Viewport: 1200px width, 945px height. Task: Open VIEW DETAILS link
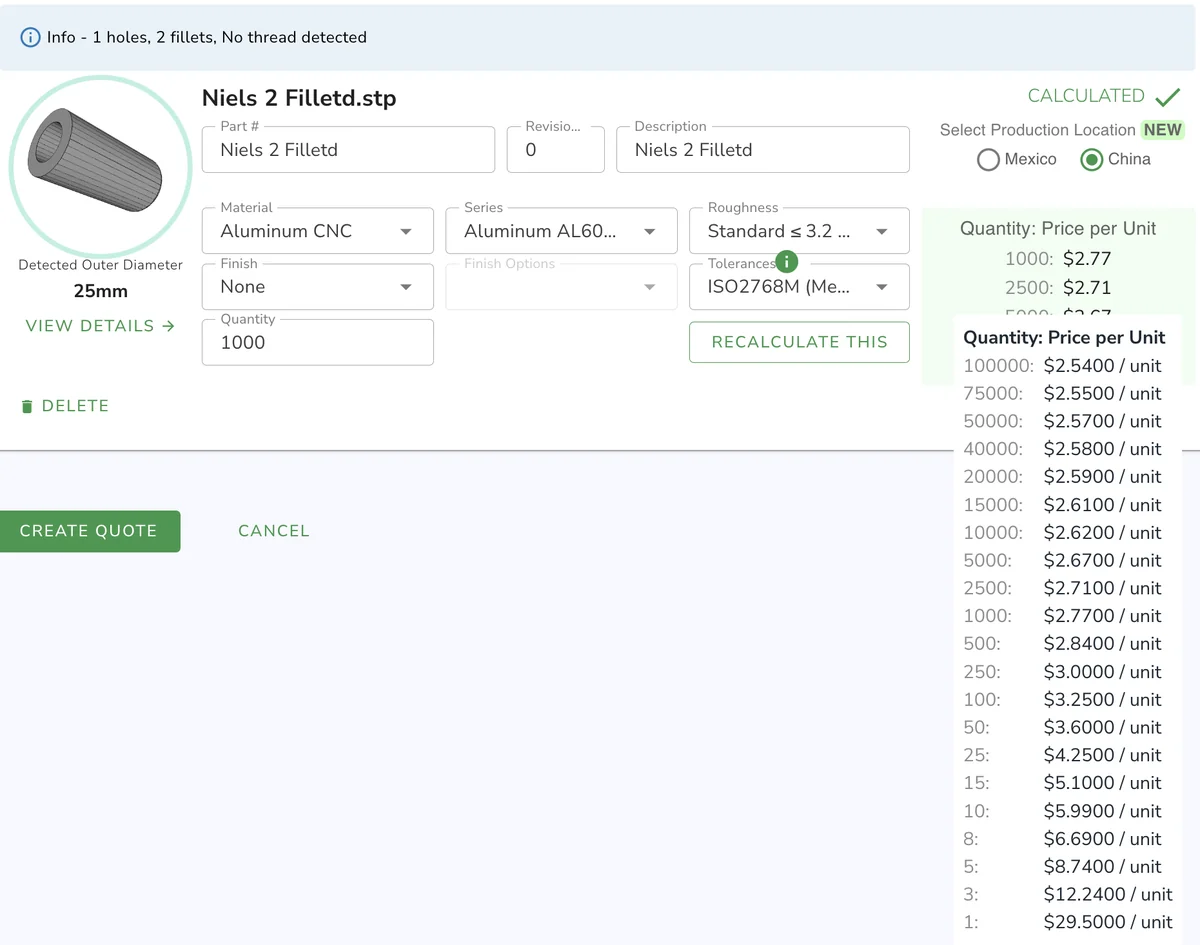(x=100, y=326)
